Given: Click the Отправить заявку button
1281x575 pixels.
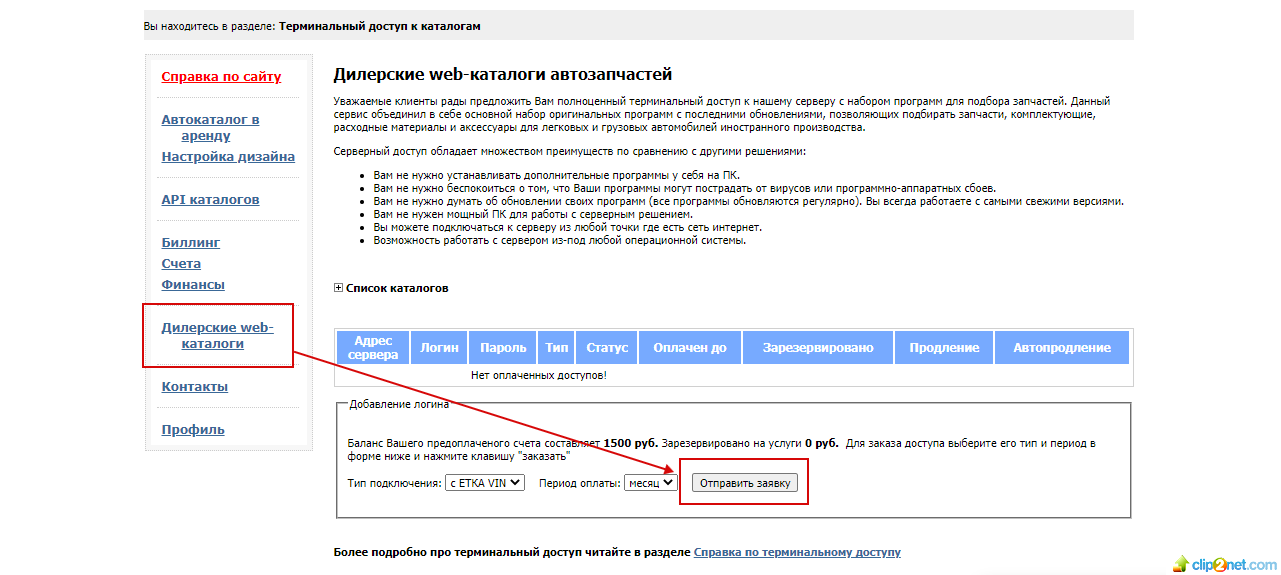Looking at the screenshot, I should tap(745, 483).
